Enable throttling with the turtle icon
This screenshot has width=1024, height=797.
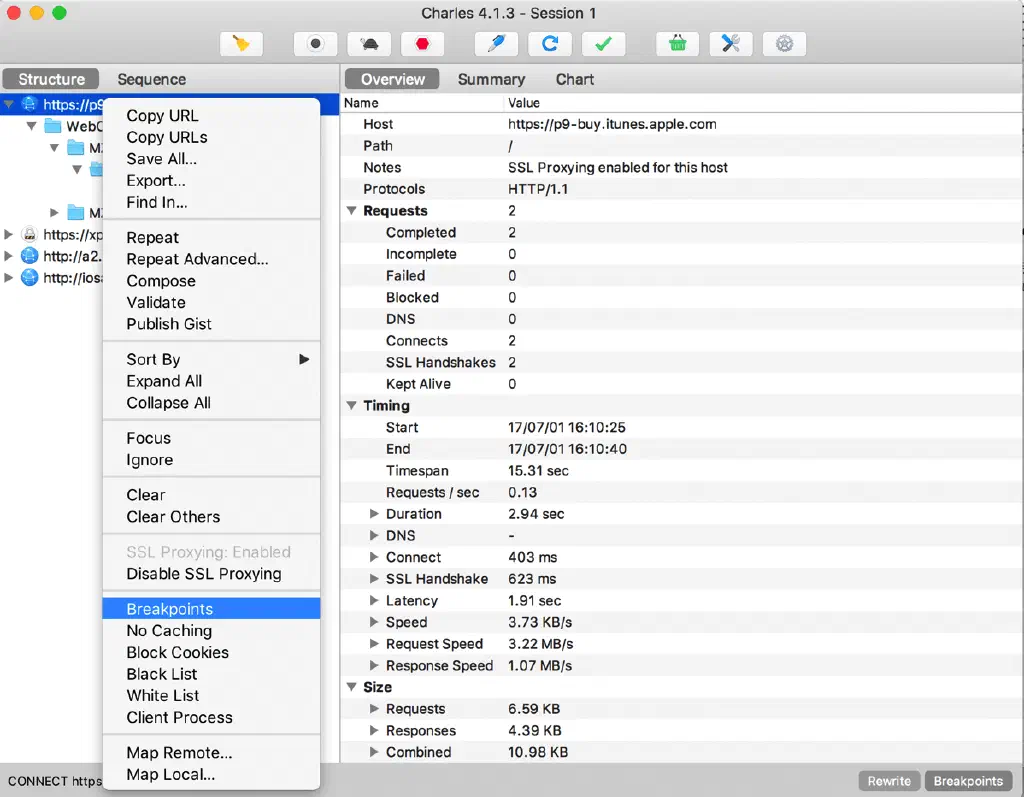(x=369, y=44)
